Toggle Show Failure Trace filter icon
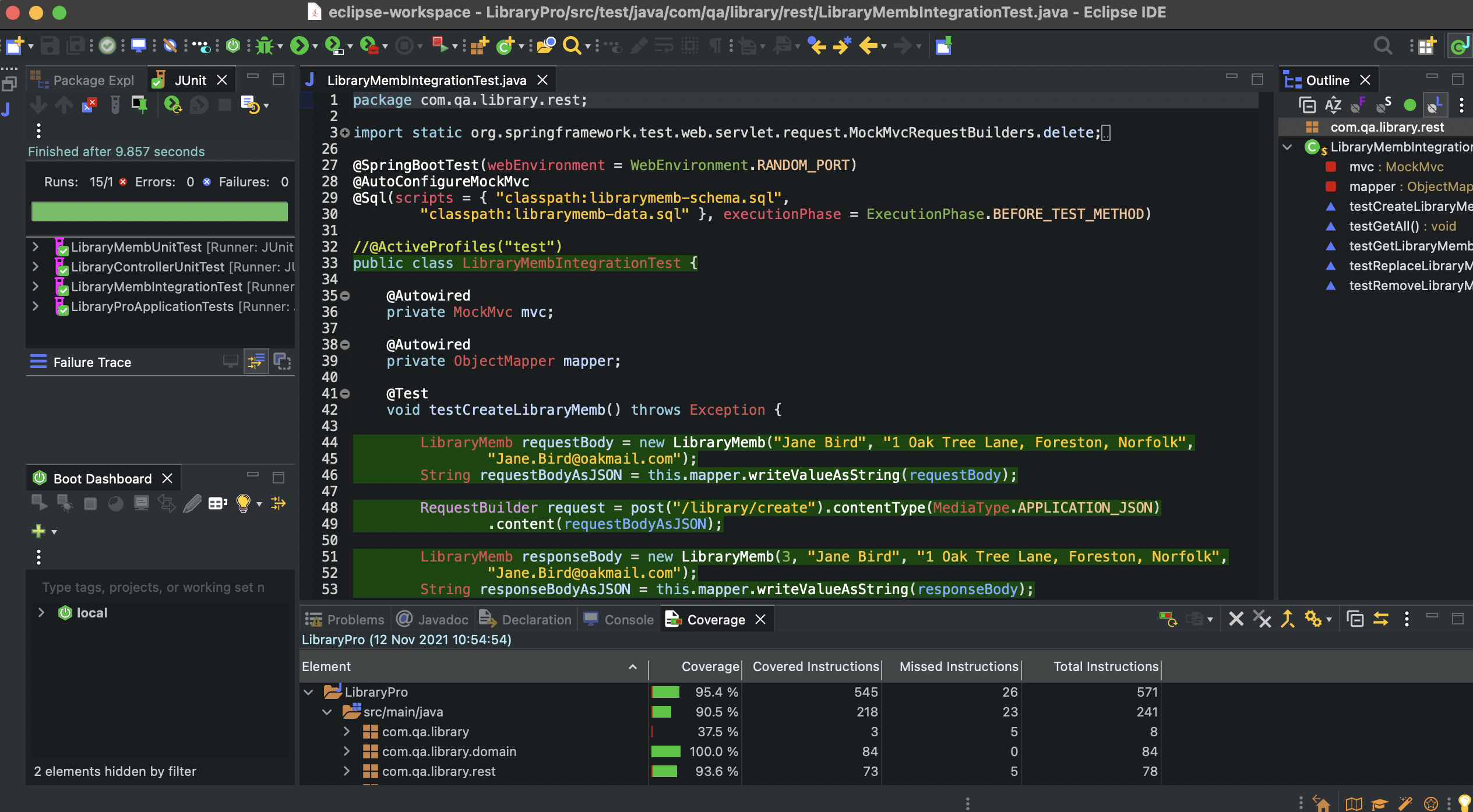1473x812 pixels. coord(255,362)
